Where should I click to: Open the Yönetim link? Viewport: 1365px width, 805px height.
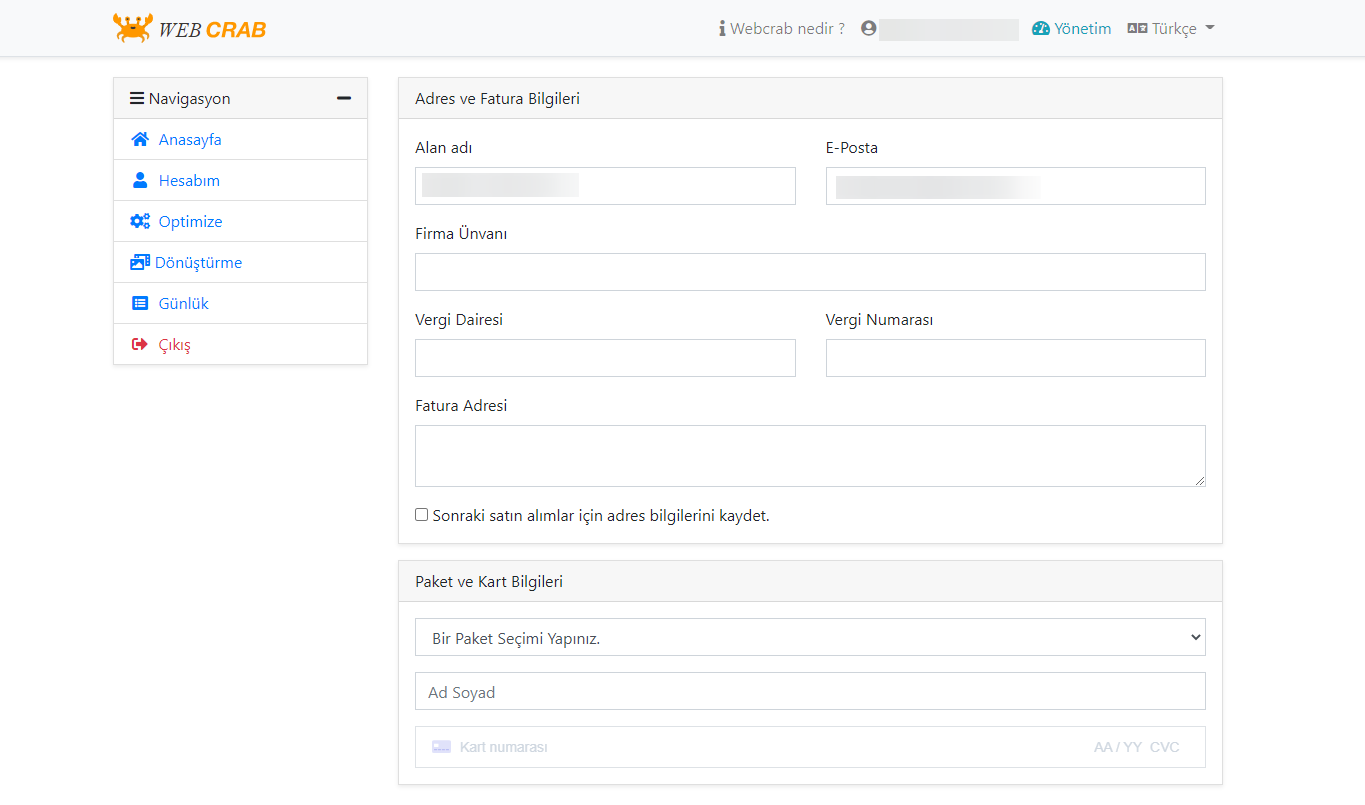(x=1071, y=28)
